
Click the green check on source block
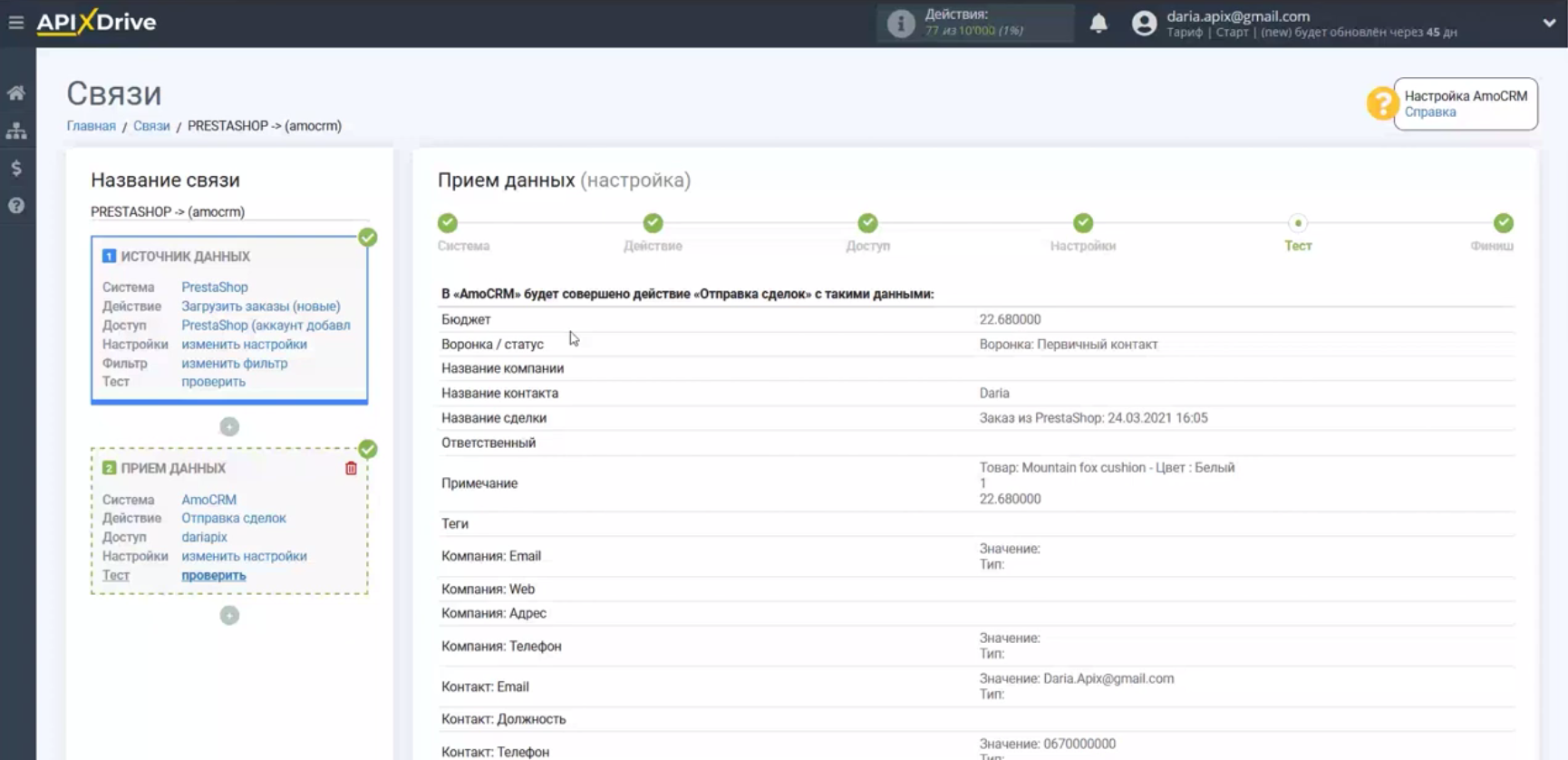coord(367,238)
